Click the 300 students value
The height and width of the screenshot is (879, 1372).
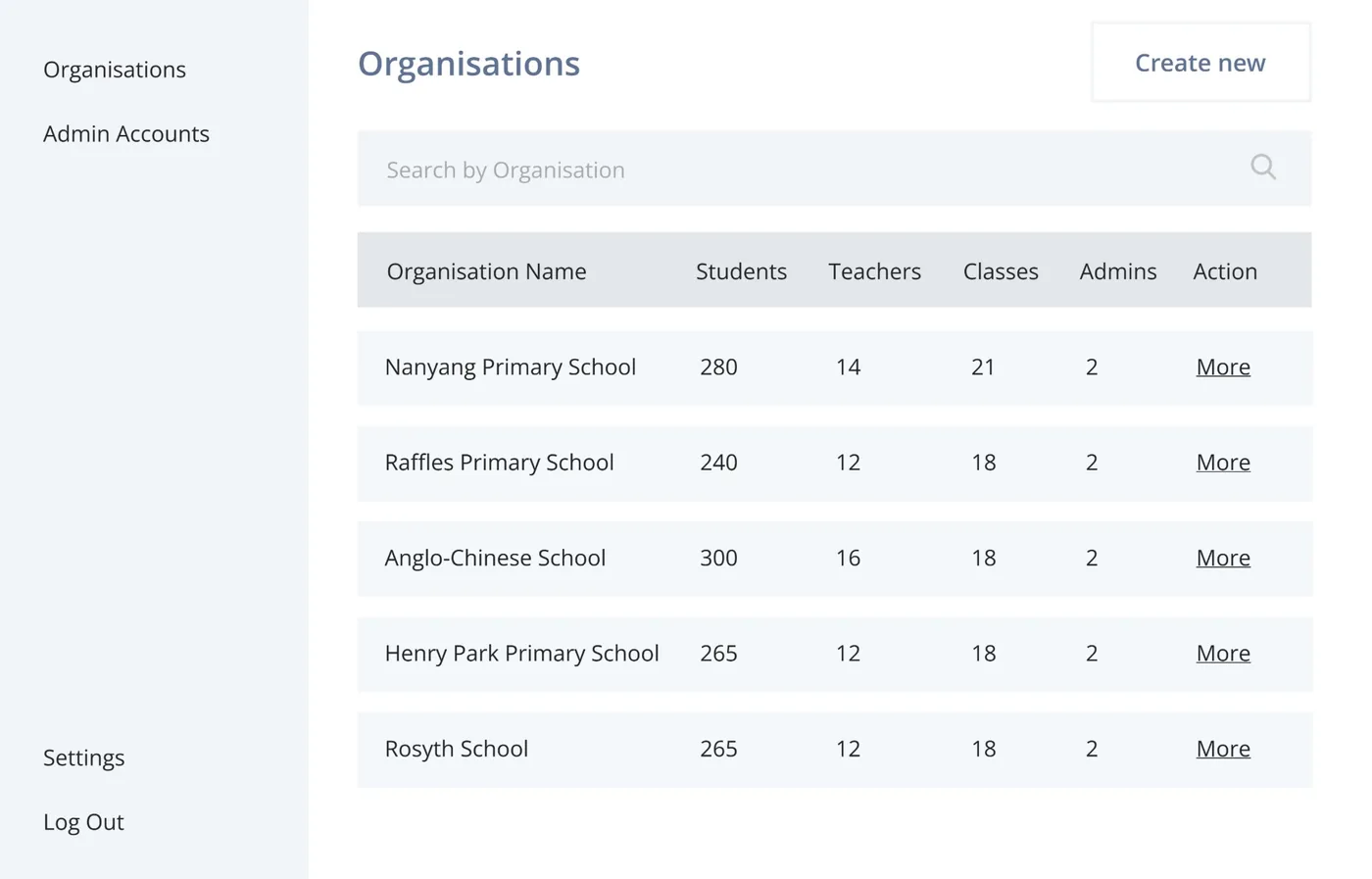coord(718,558)
